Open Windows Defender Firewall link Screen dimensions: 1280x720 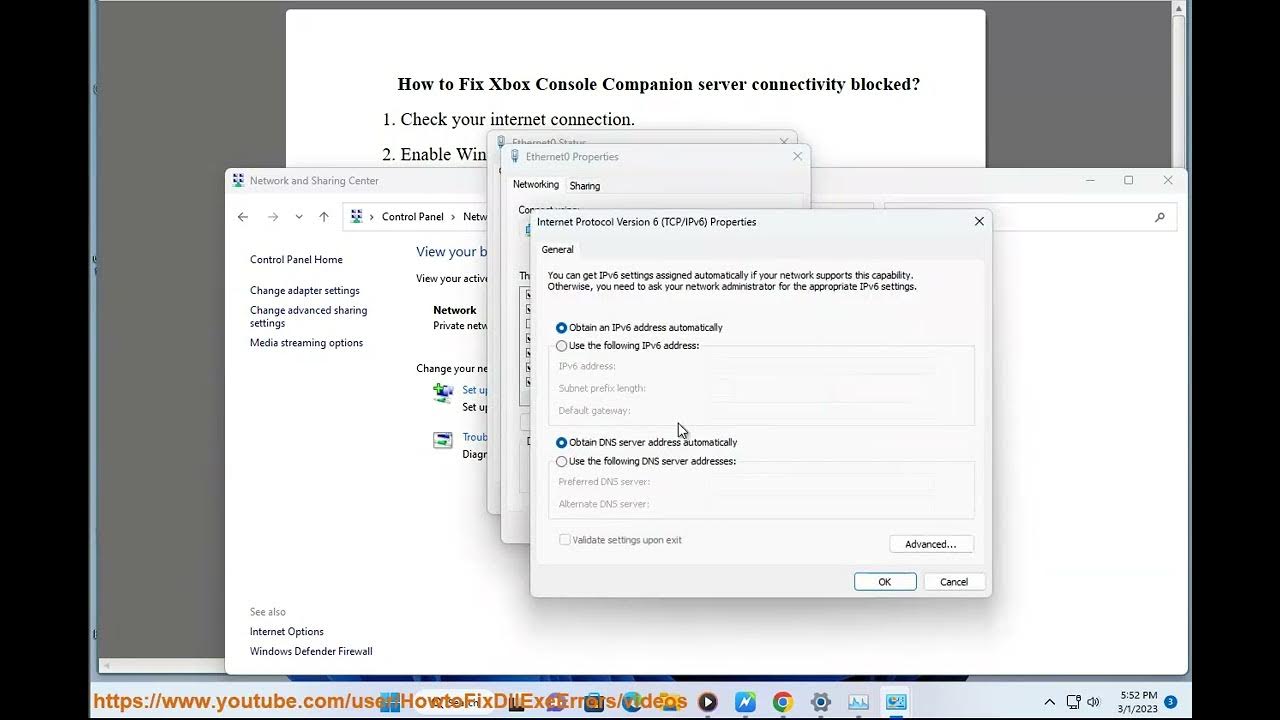pyautogui.click(x=311, y=652)
